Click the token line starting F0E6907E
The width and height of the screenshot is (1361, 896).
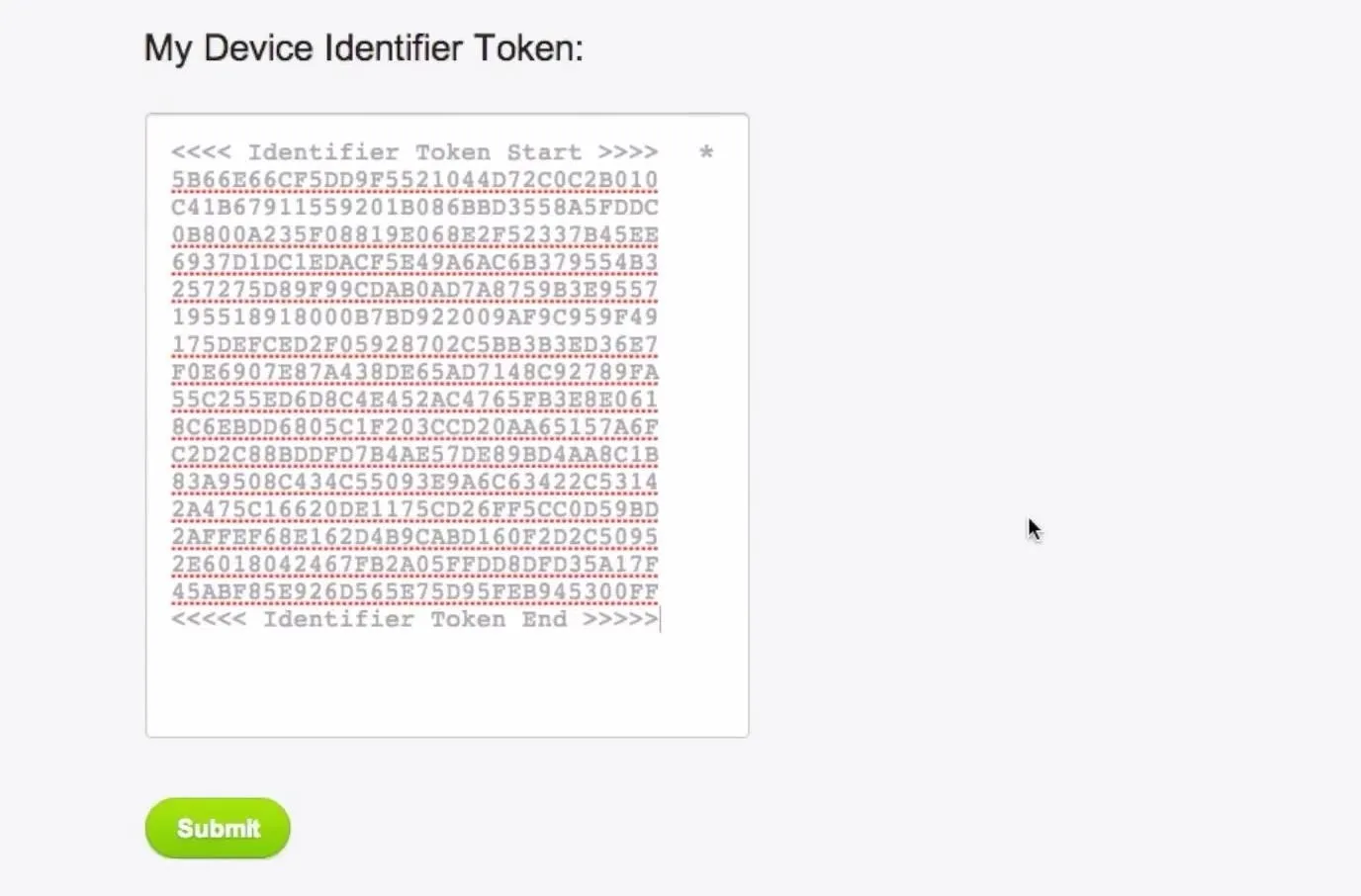click(414, 372)
